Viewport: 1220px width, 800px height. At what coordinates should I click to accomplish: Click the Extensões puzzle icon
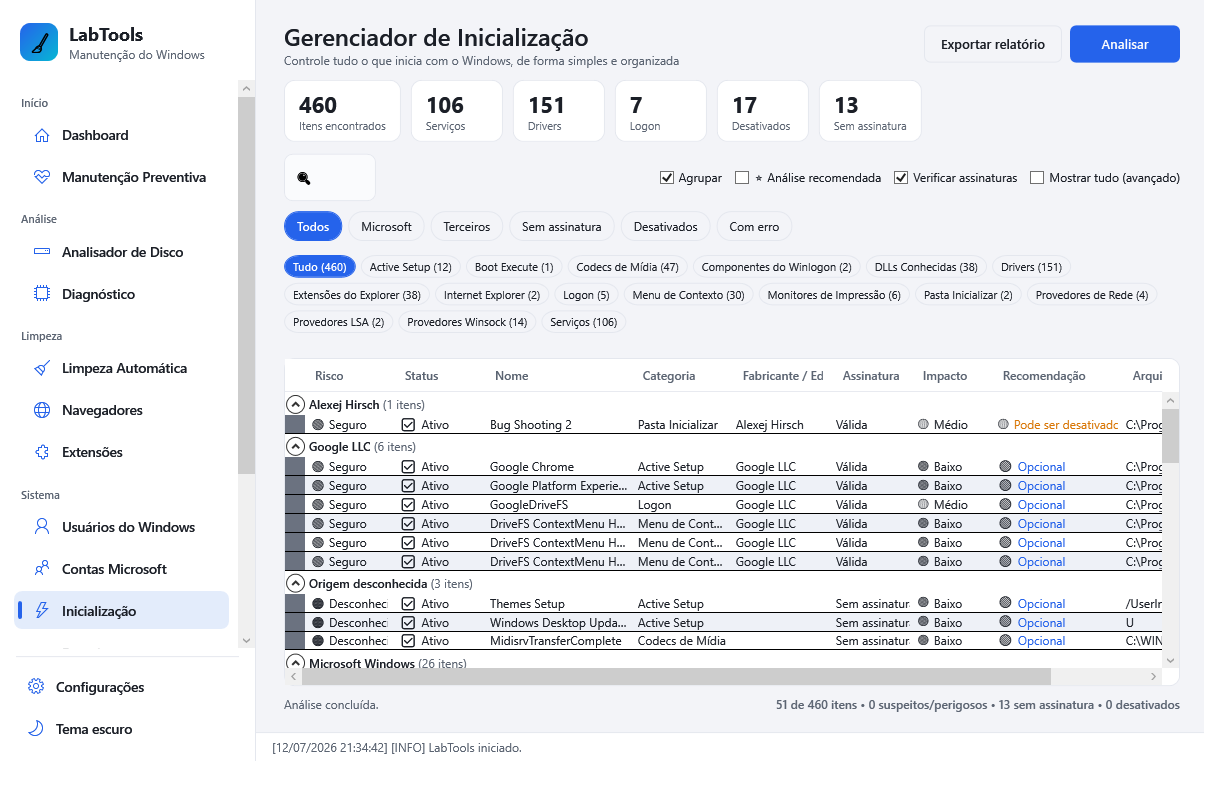point(42,452)
